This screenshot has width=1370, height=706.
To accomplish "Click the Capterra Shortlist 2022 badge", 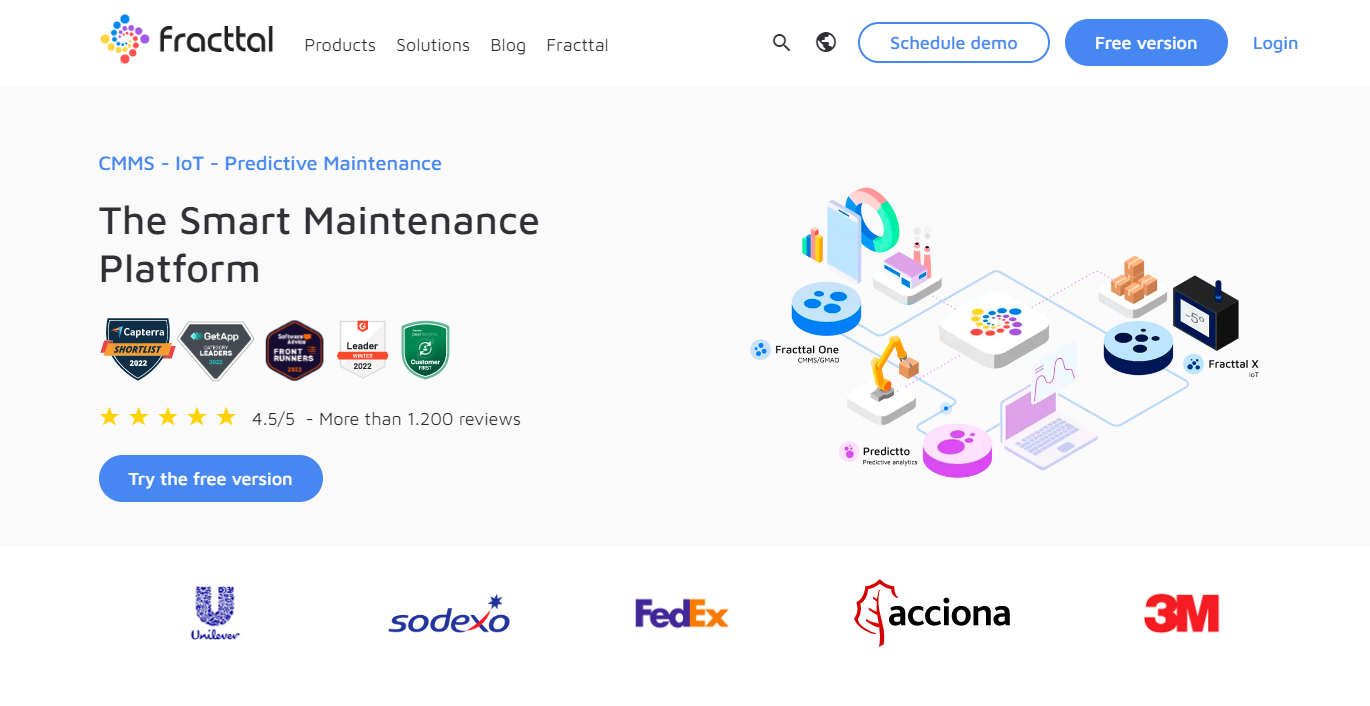I will [138, 349].
